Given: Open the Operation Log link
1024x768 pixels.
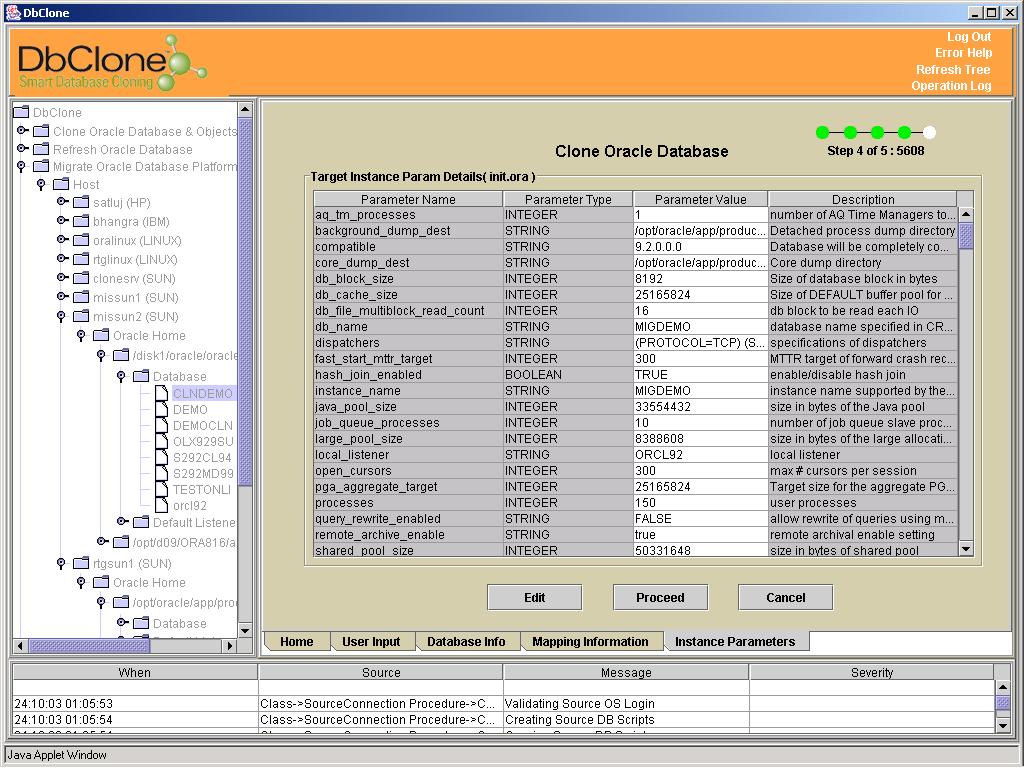Looking at the screenshot, I should click(x=951, y=86).
